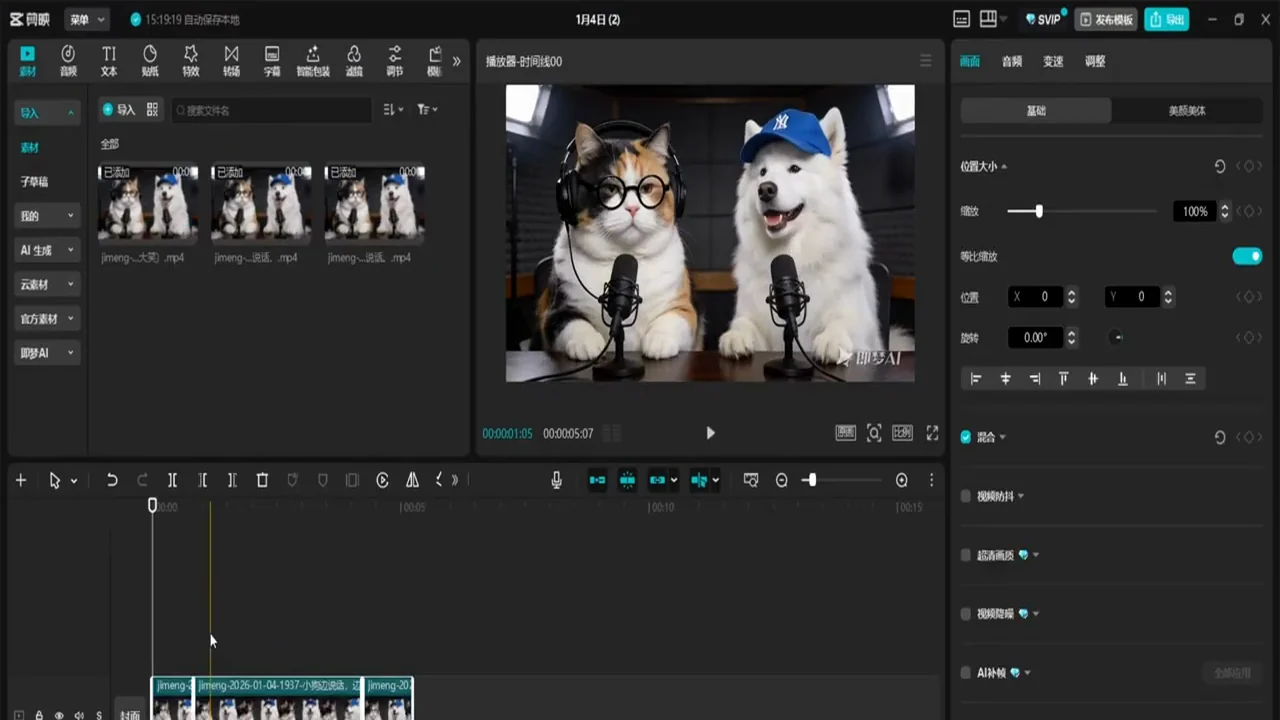Expand the AI generation sidebar section

[x=47, y=250]
